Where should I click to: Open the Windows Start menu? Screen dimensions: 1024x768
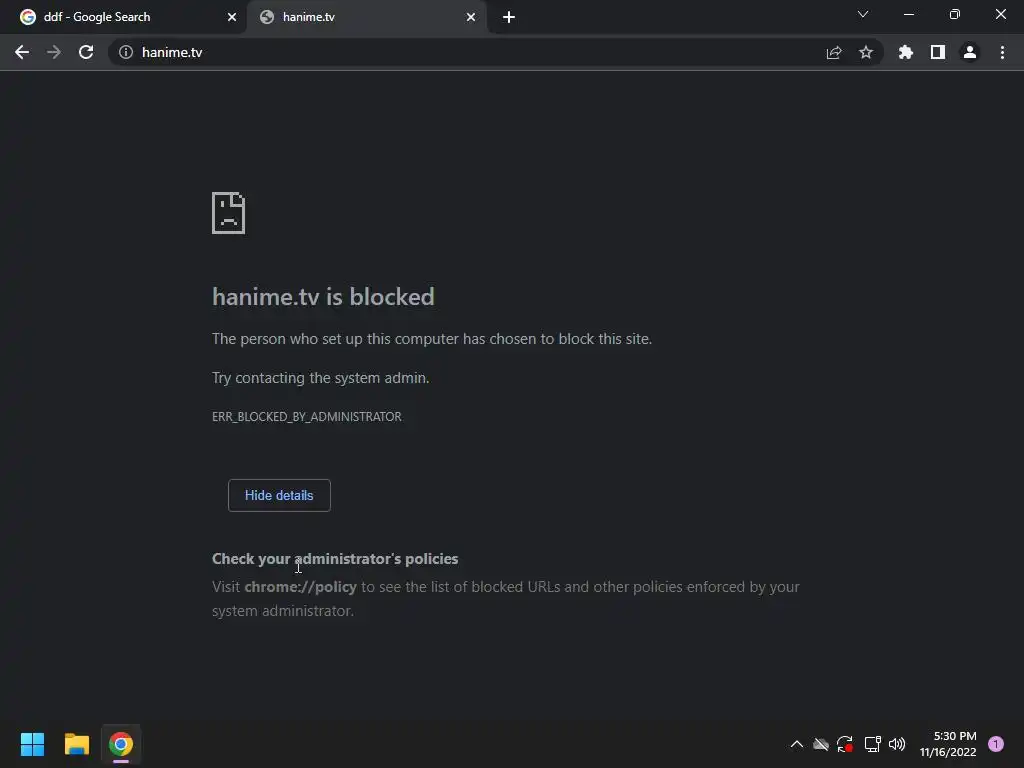pyautogui.click(x=32, y=744)
